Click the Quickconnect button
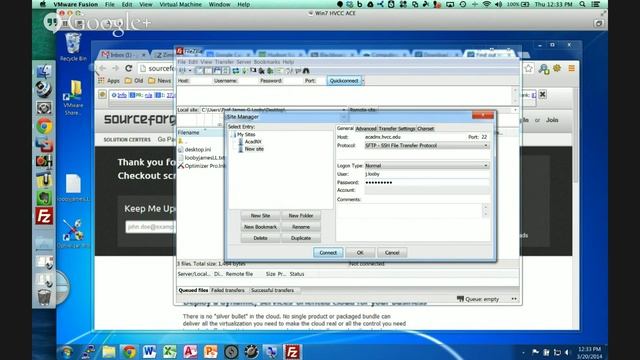 pyautogui.click(x=344, y=81)
